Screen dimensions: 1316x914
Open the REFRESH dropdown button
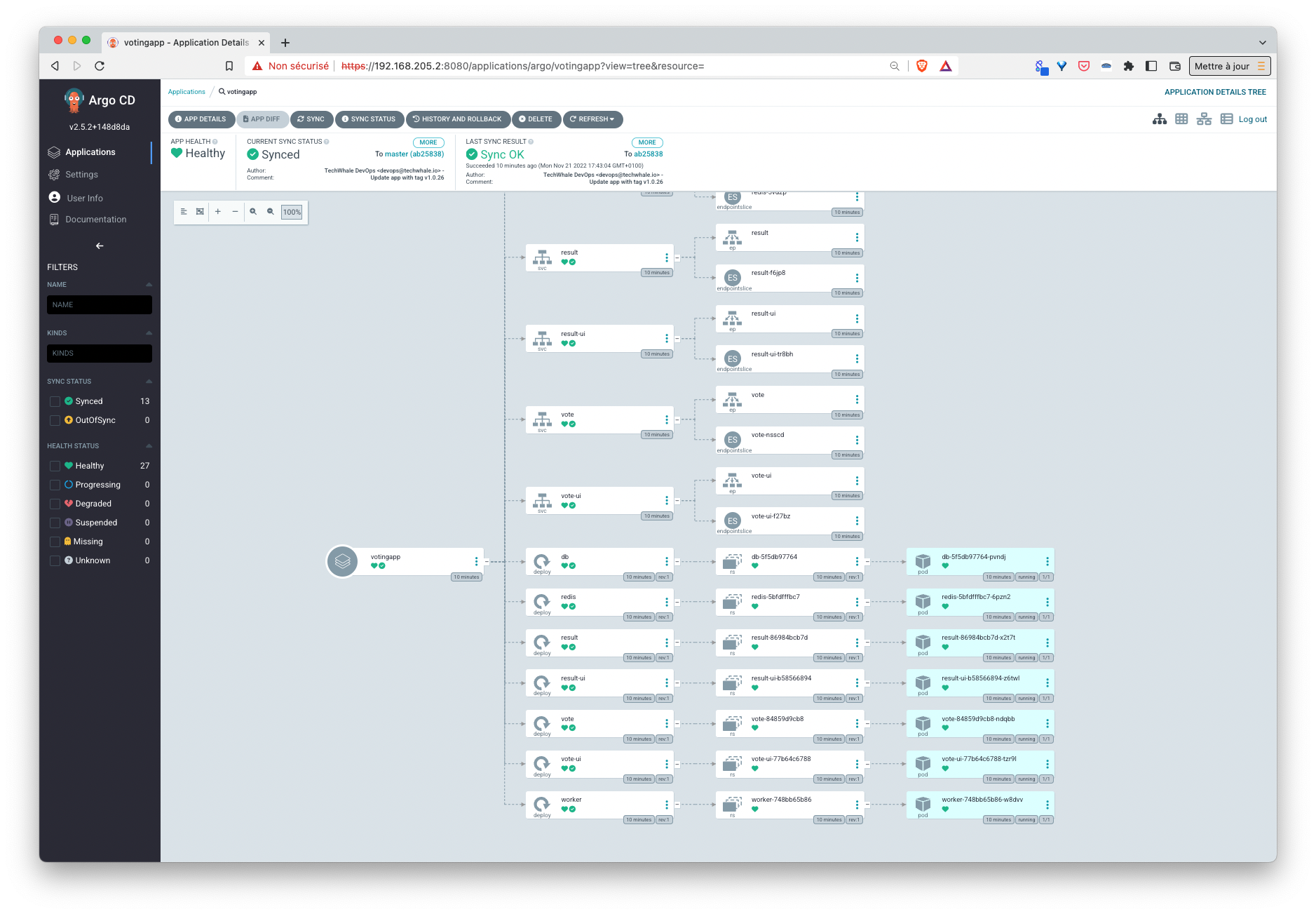592,119
